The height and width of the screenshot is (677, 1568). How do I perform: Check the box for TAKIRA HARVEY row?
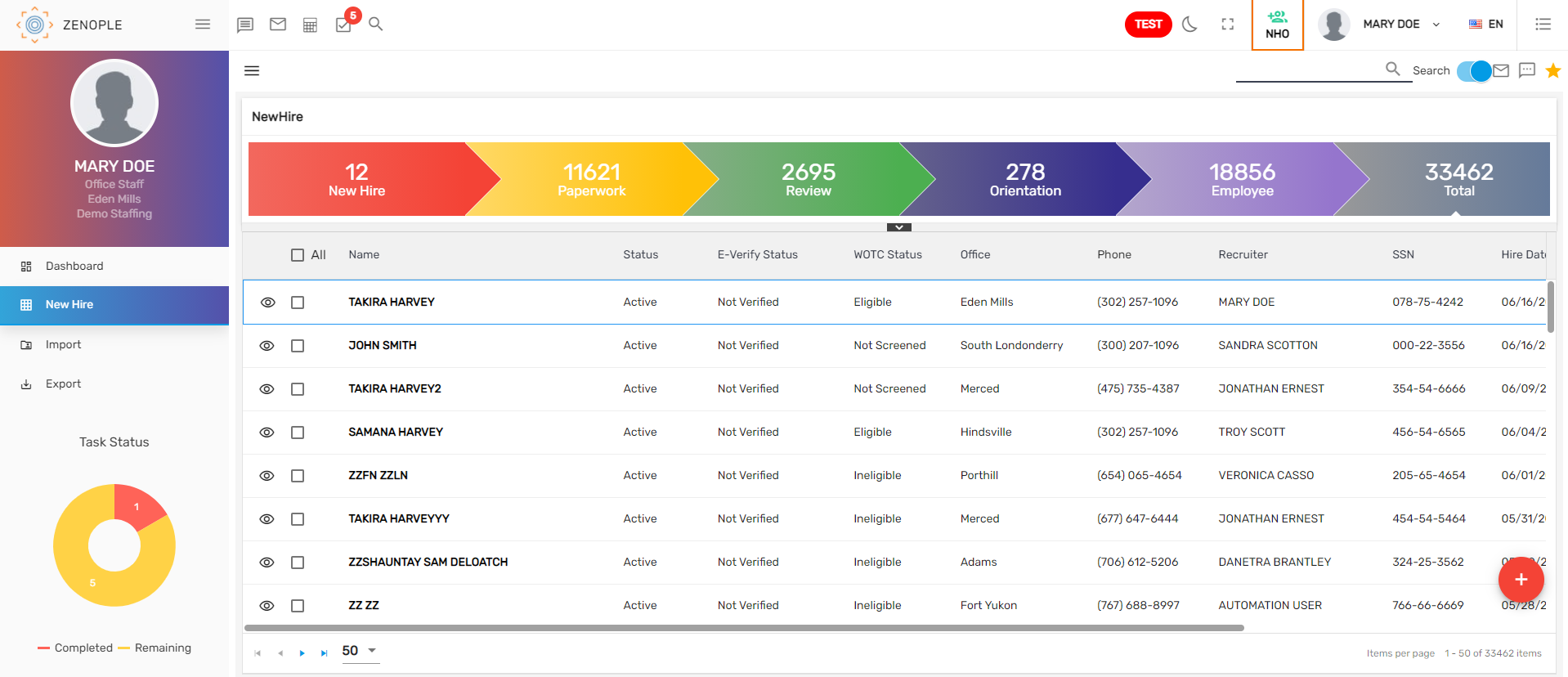click(298, 303)
